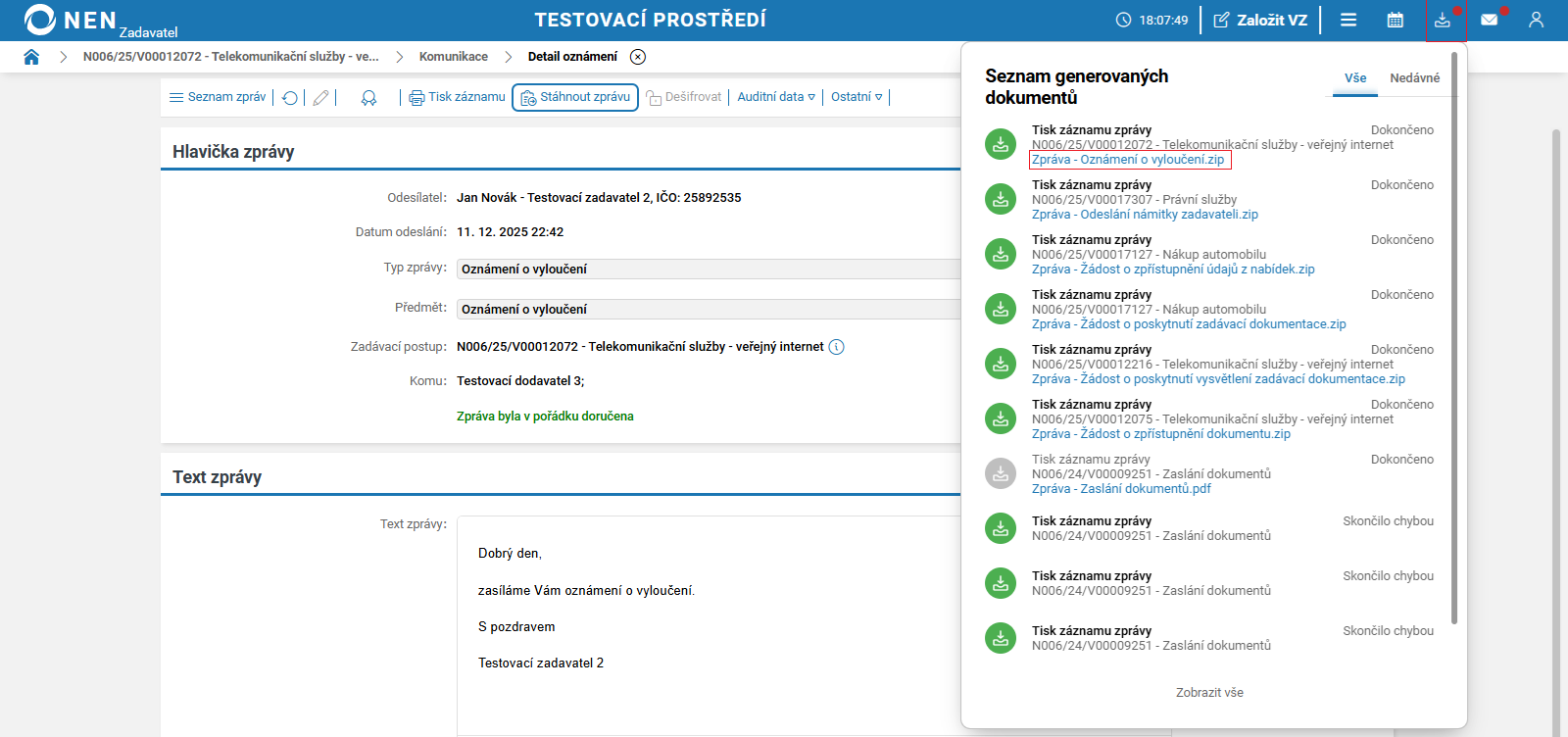The height and width of the screenshot is (737, 1568).
Task: Open link Zpráva - Žádost o poskytnutí vysvětlení zadávací dokumentace.zip
Action: (1218, 379)
